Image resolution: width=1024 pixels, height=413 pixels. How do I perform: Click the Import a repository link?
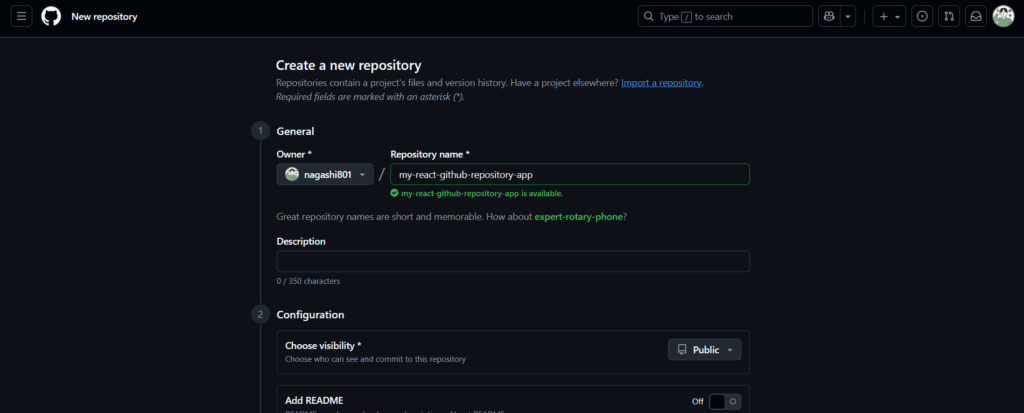pyautogui.click(x=661, y=82)
